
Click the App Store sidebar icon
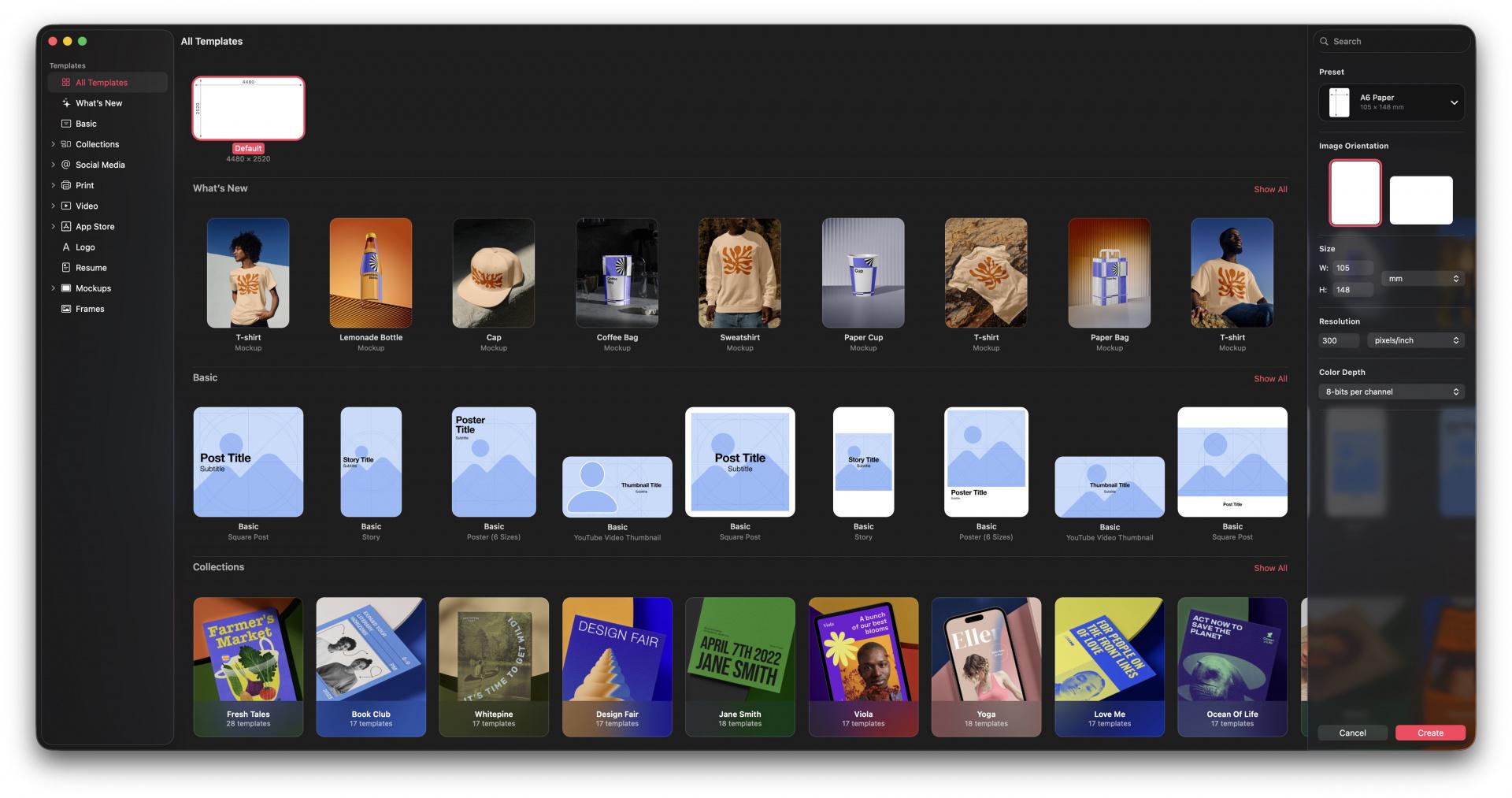point(66,227)
